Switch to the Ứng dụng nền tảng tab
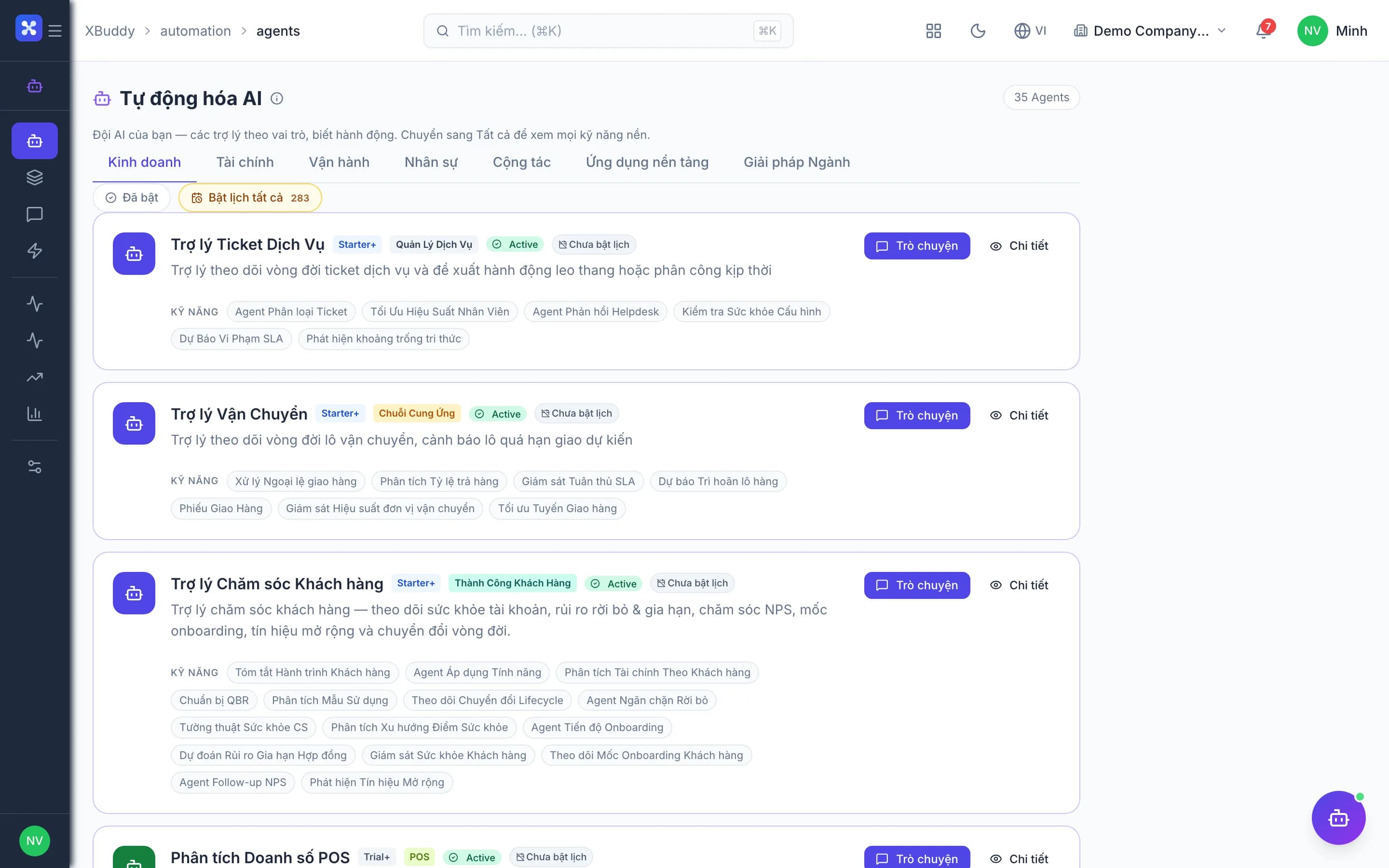Viewport: 1389px width, 868px height. tap(647, 163)
